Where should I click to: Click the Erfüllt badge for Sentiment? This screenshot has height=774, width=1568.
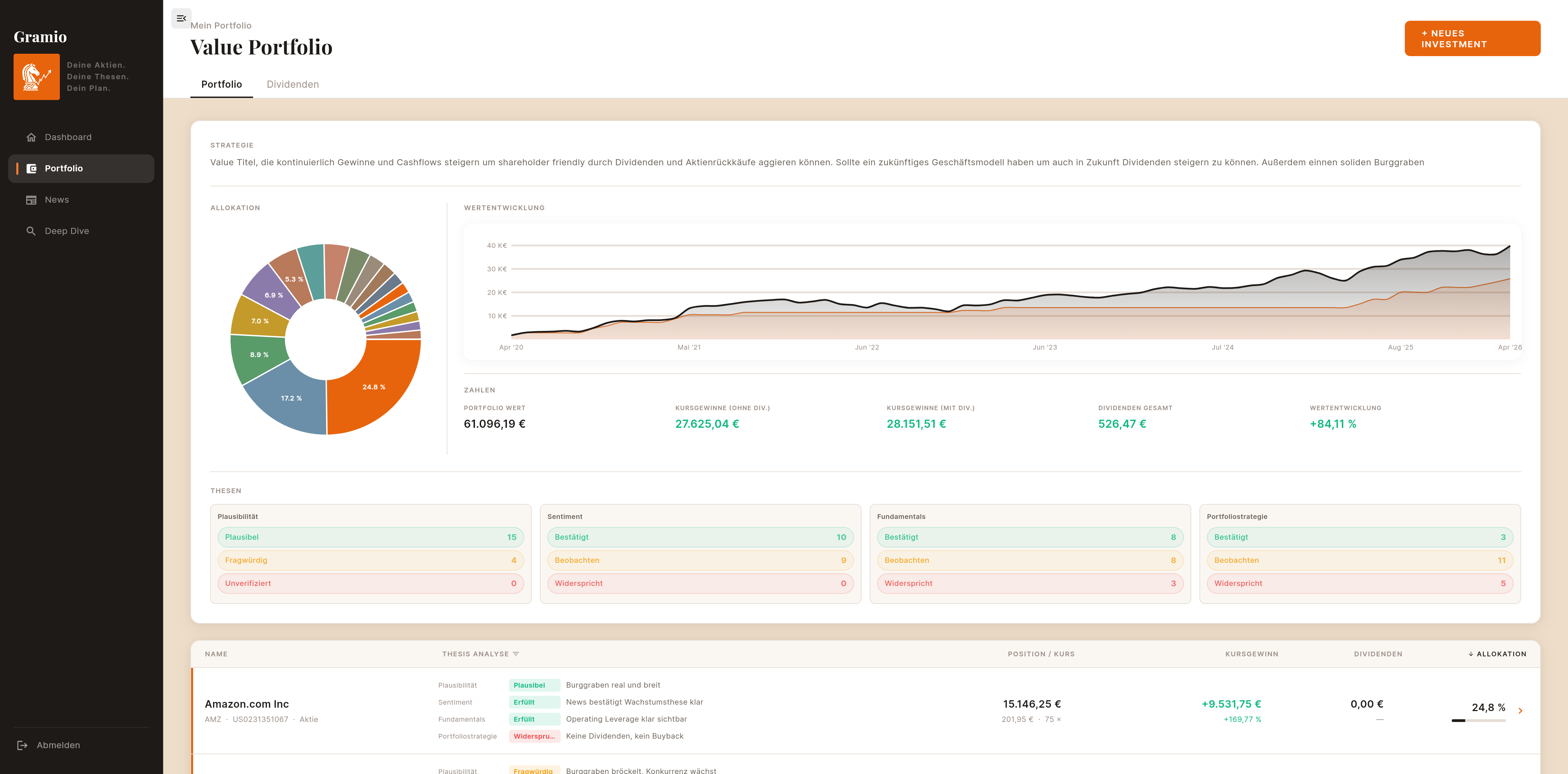click(534, 703)
